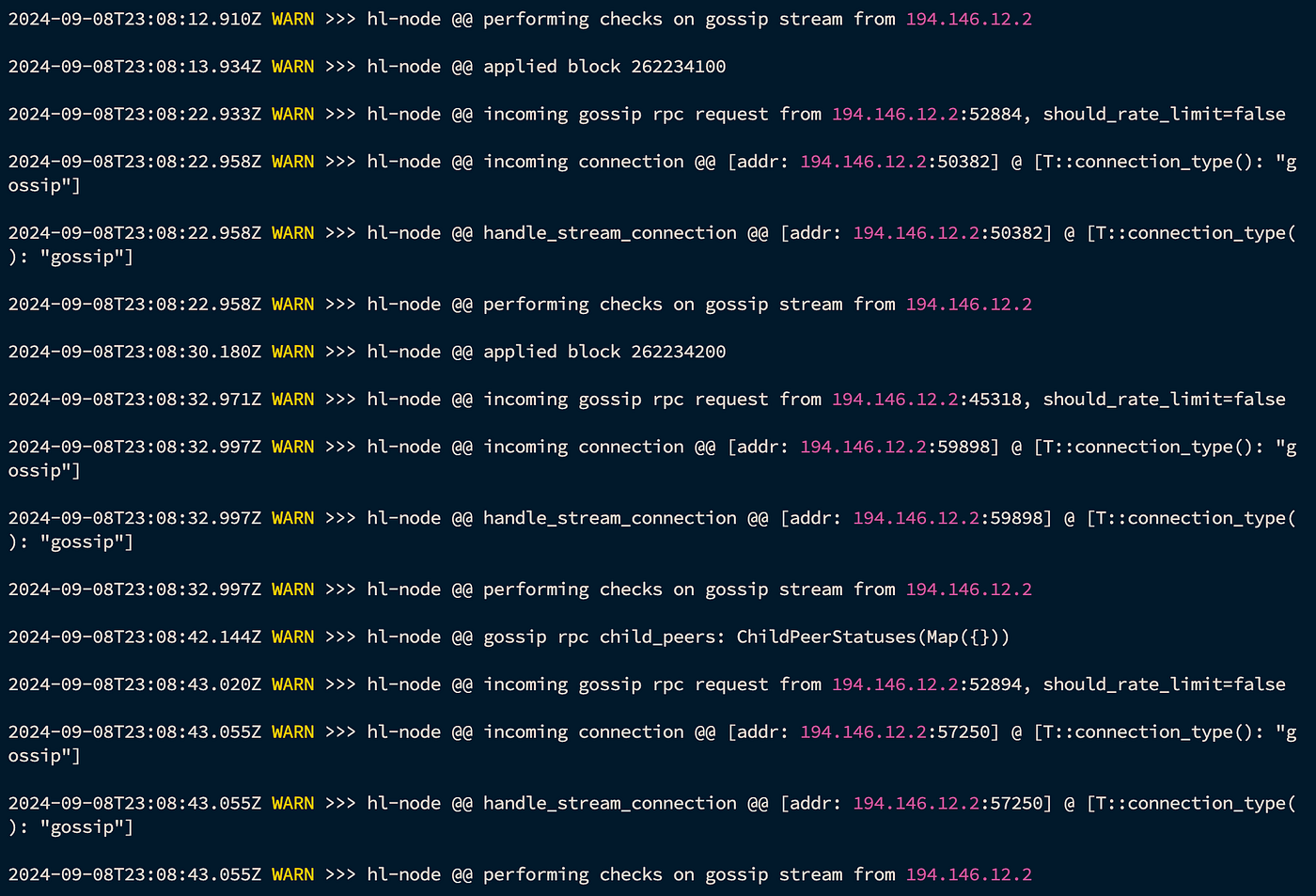Click the timestamp 2024-09-08T23:08:12.910Z

point(134,20)
